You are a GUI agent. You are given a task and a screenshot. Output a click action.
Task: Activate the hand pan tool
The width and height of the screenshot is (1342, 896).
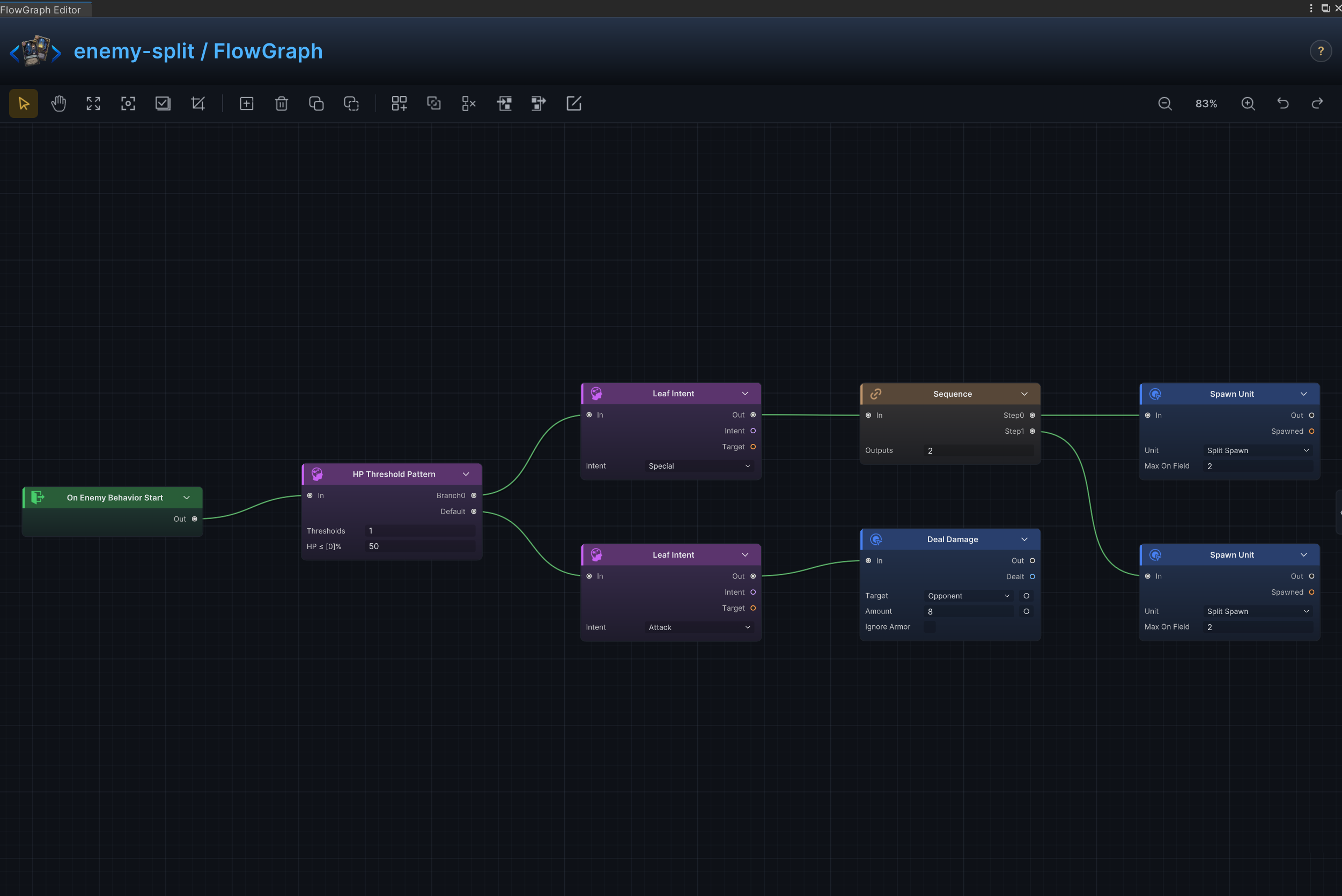tap(58, 103)
